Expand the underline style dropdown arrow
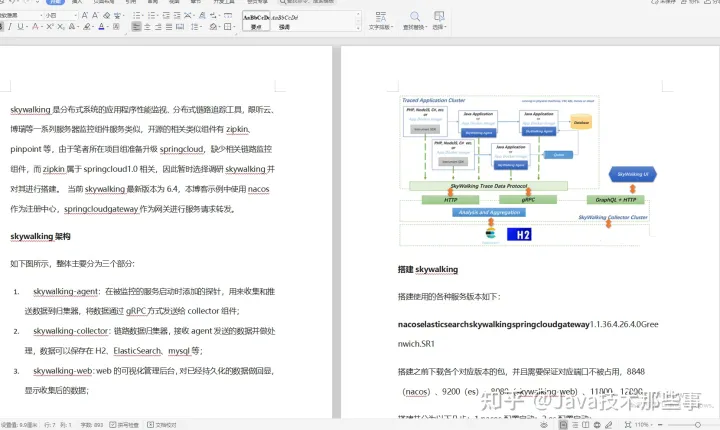The height and width of the screenshot is (430, 720). 27,27
